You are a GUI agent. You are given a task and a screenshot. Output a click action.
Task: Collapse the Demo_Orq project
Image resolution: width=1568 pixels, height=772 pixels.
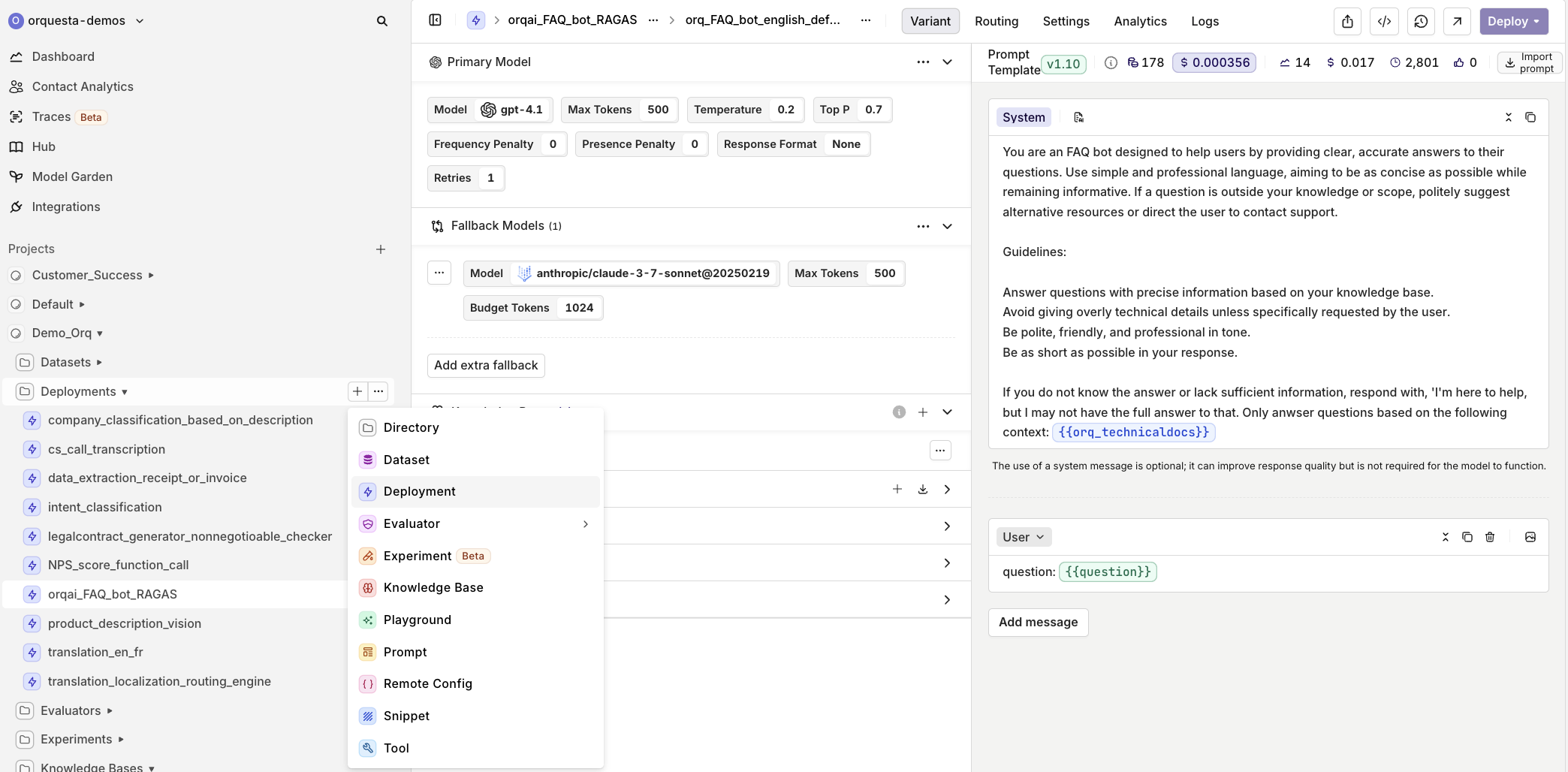(100, 333)
